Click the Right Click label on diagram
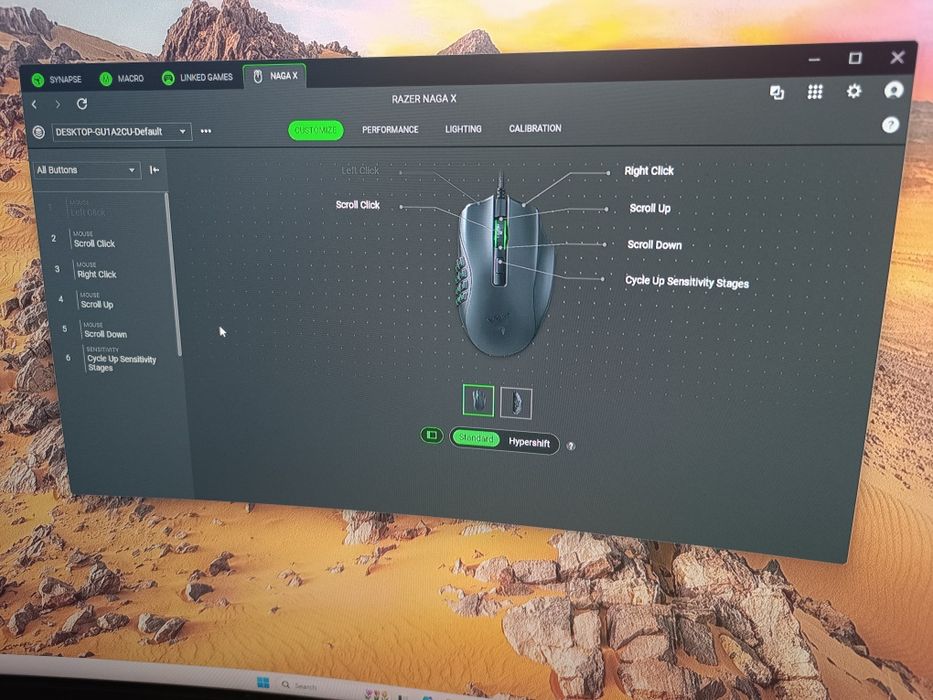 tap(649, 171)
